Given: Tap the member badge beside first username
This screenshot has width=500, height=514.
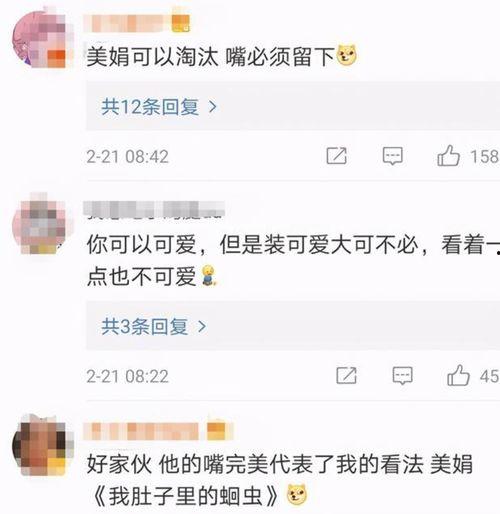Looking at the screenshot, I should coord(181,24).
